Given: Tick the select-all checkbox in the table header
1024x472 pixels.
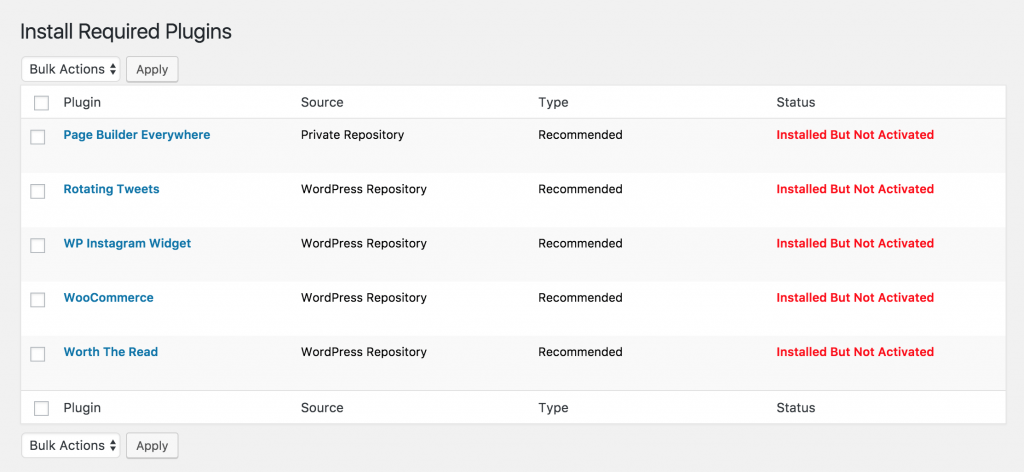Looking at the screenshot, I should coord(41,103).
